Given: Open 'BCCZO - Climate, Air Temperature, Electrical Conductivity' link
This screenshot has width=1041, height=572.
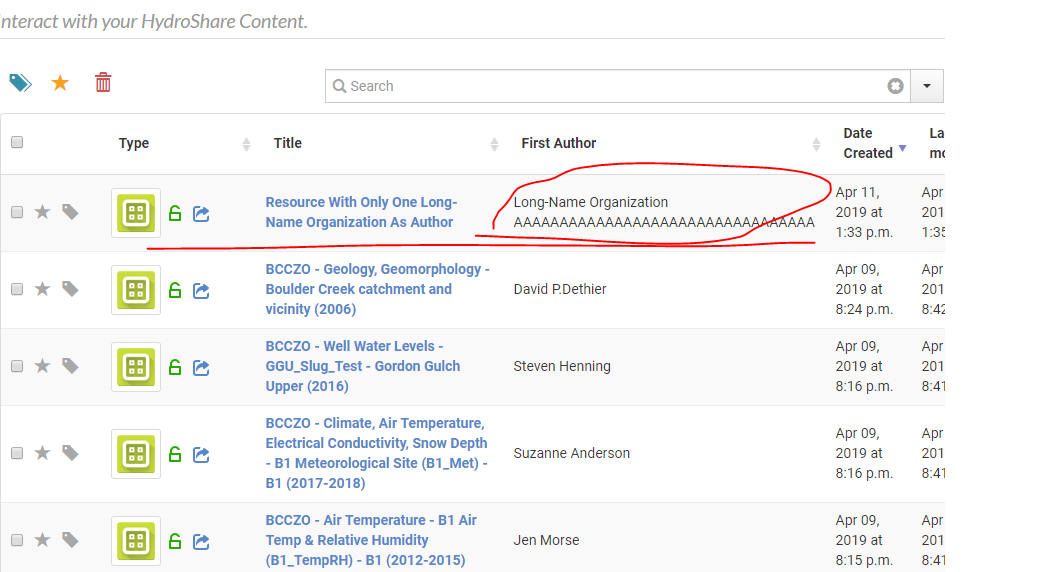Looking at the screenshot, I should tap(376, 453).
